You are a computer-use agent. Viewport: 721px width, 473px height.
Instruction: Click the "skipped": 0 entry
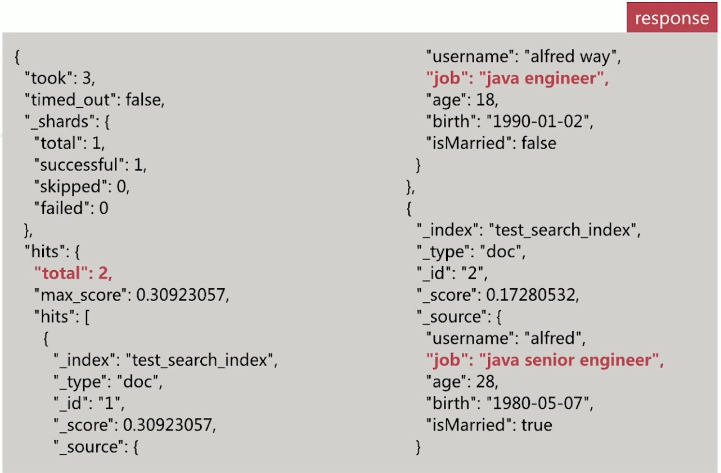coord(82,187)
